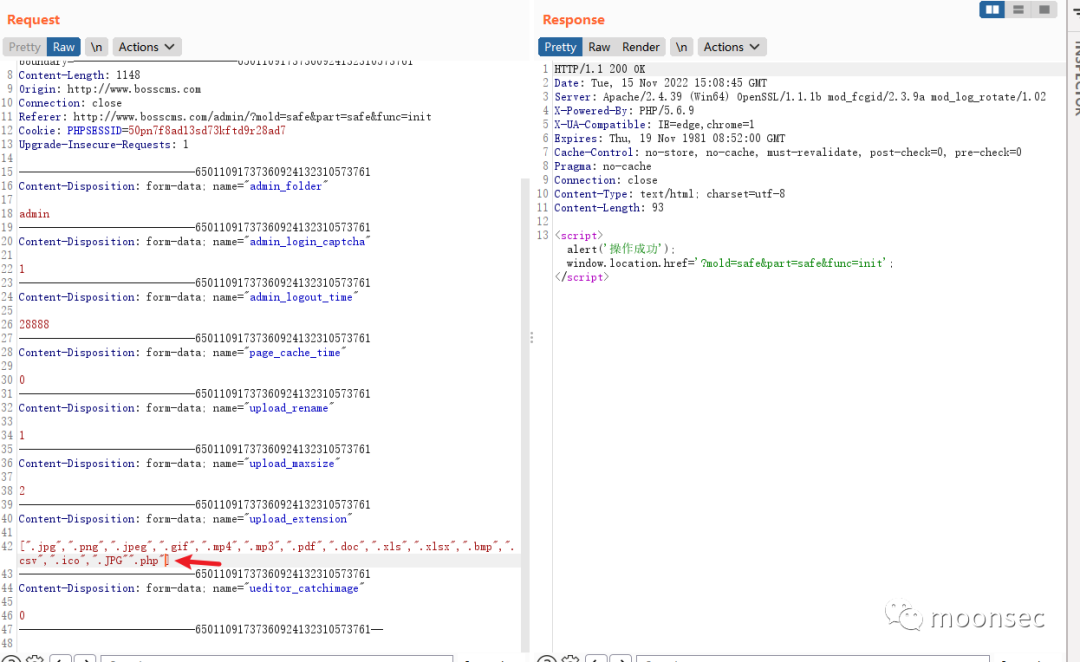Click the Origin header line in request

[x=110, y=89]
